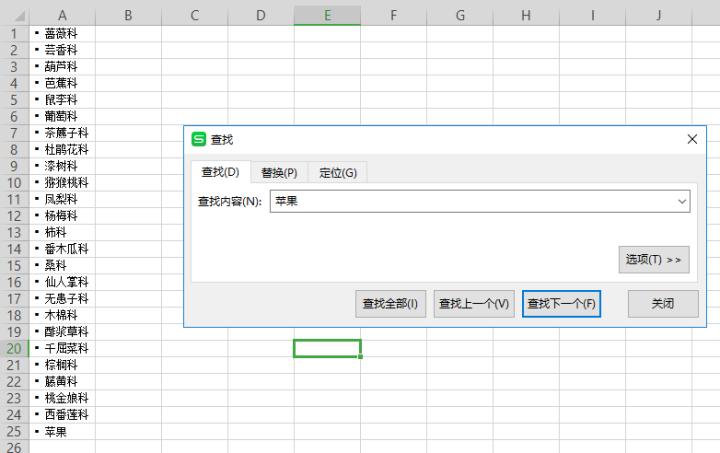
Task: Click cell A25 containing 苹果
Action: [62, 431]
